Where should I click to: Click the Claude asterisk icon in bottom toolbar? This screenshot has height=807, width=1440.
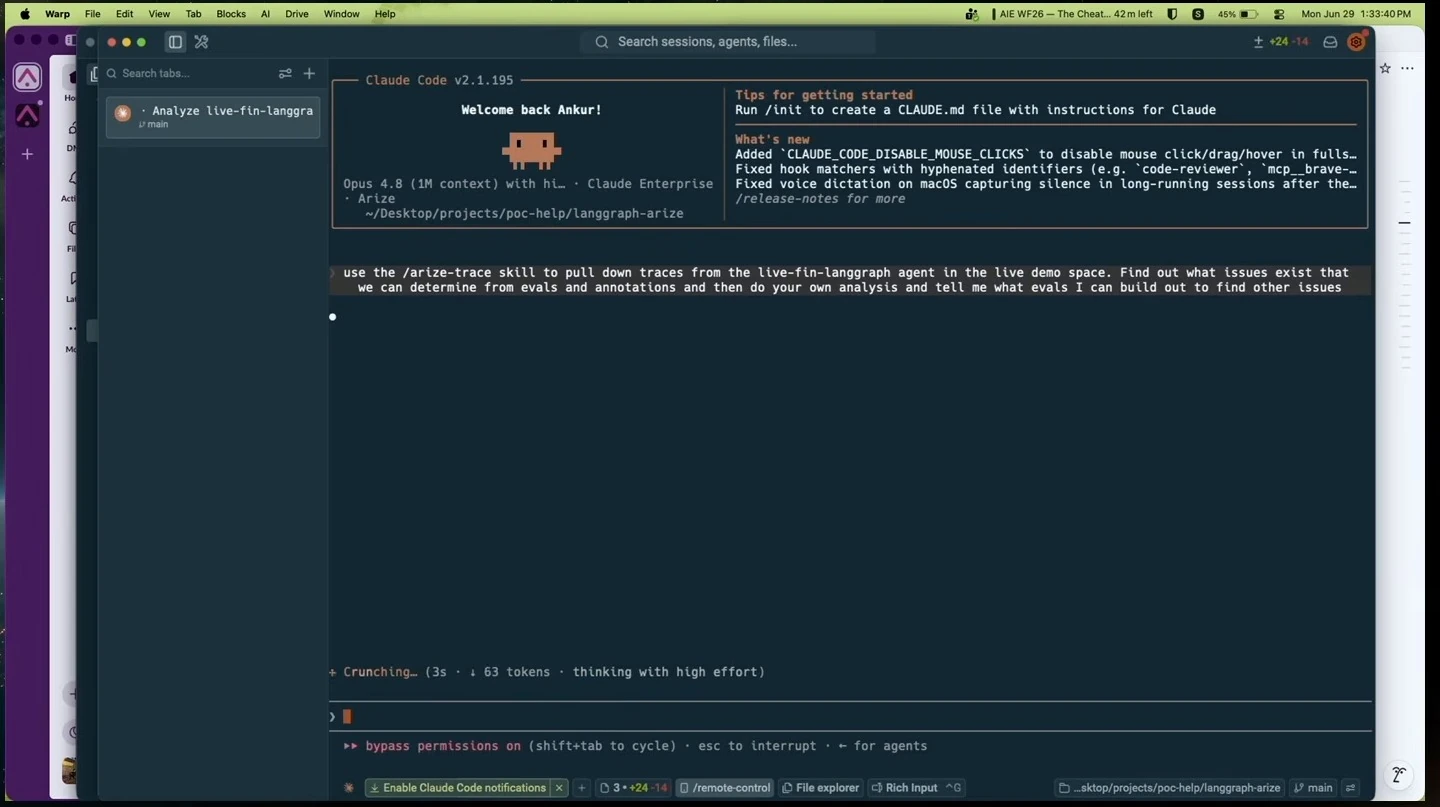pyautogui.click(x=349, y=788)
